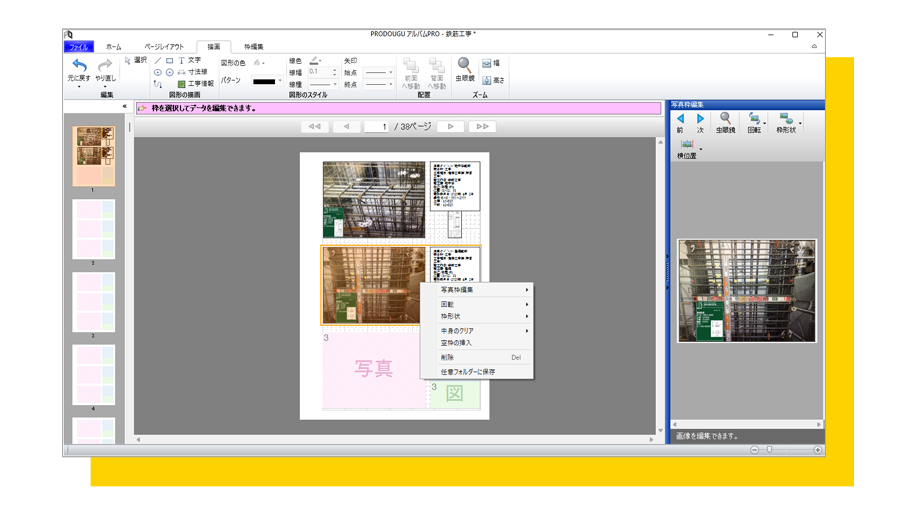Fit page to 高さ height

pos(492,80)
